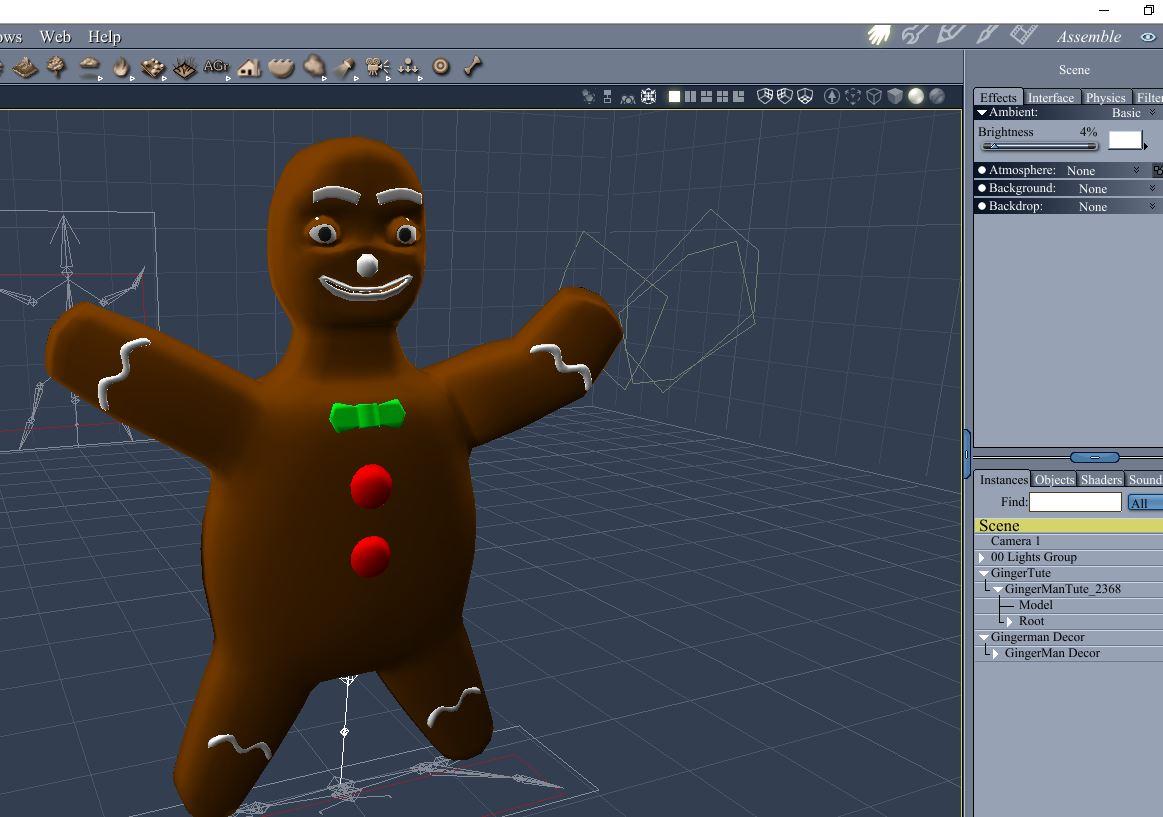Screen dimensions: 1163x817
Task: Collapse the GingerManTute_2368 node
Action: [x=998, y=589]
